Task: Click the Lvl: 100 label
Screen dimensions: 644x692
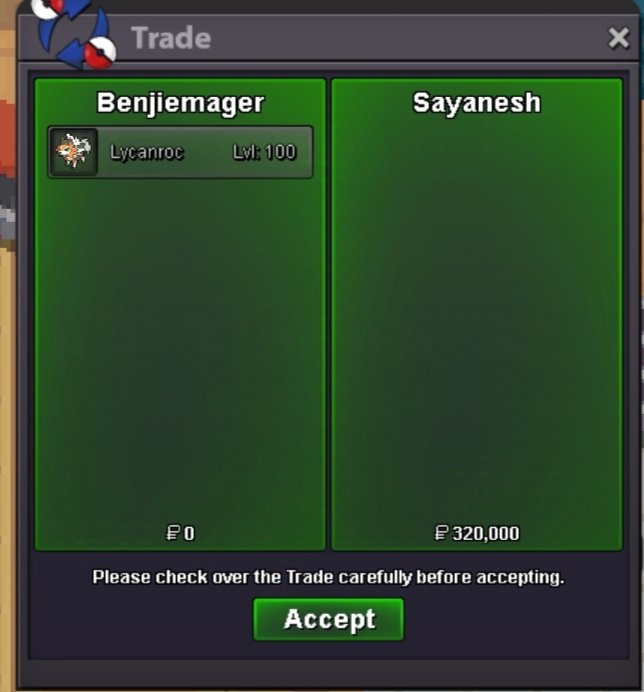Action: click(264, 152)
